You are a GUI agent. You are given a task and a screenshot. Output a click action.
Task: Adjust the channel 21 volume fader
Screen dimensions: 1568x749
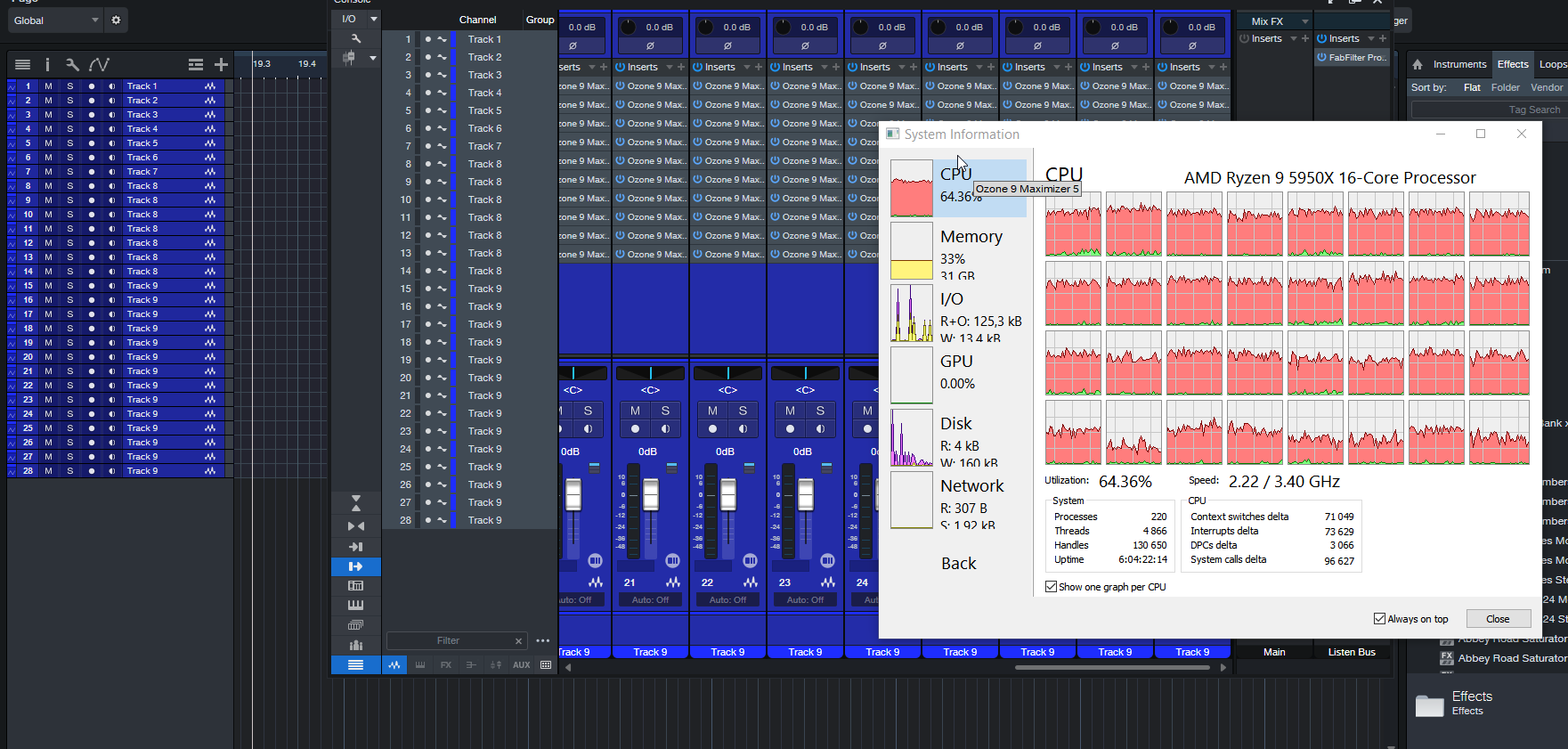coord(651,495)
